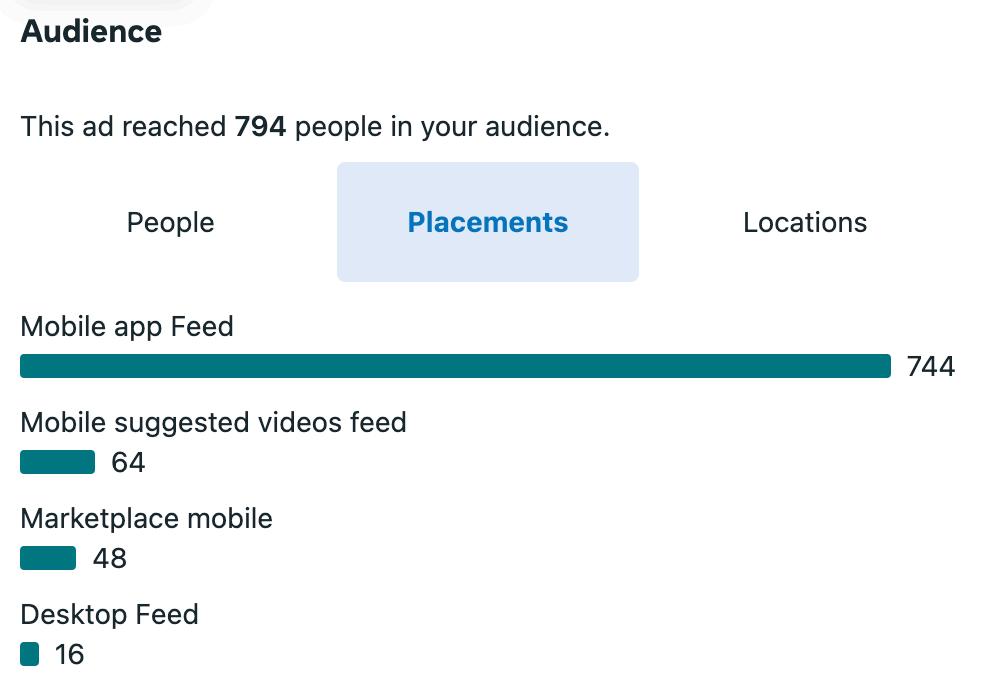Click the 'Mobile app Feed' label
The width and height of the screenshot is (982, 676).
tap(127, 326)
